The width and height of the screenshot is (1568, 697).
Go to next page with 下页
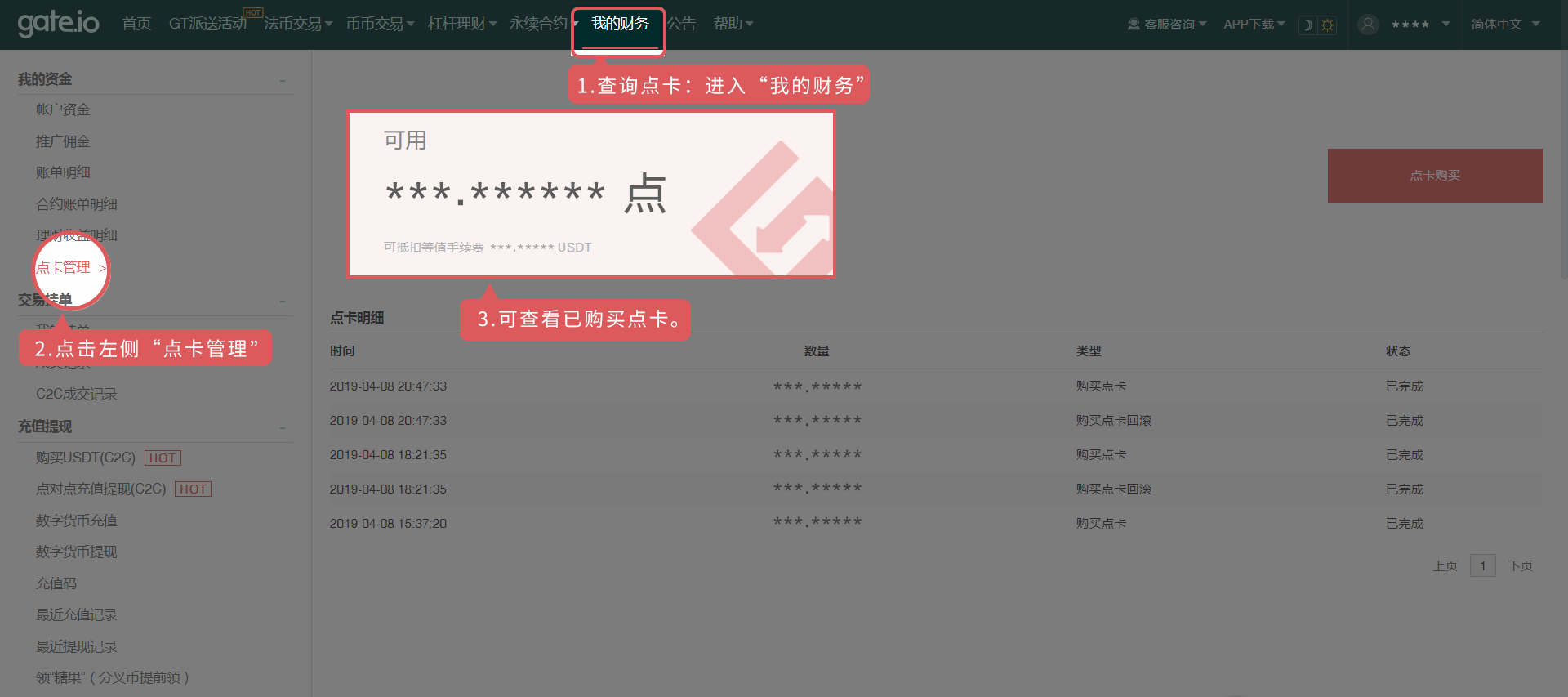pos(1521,565)
